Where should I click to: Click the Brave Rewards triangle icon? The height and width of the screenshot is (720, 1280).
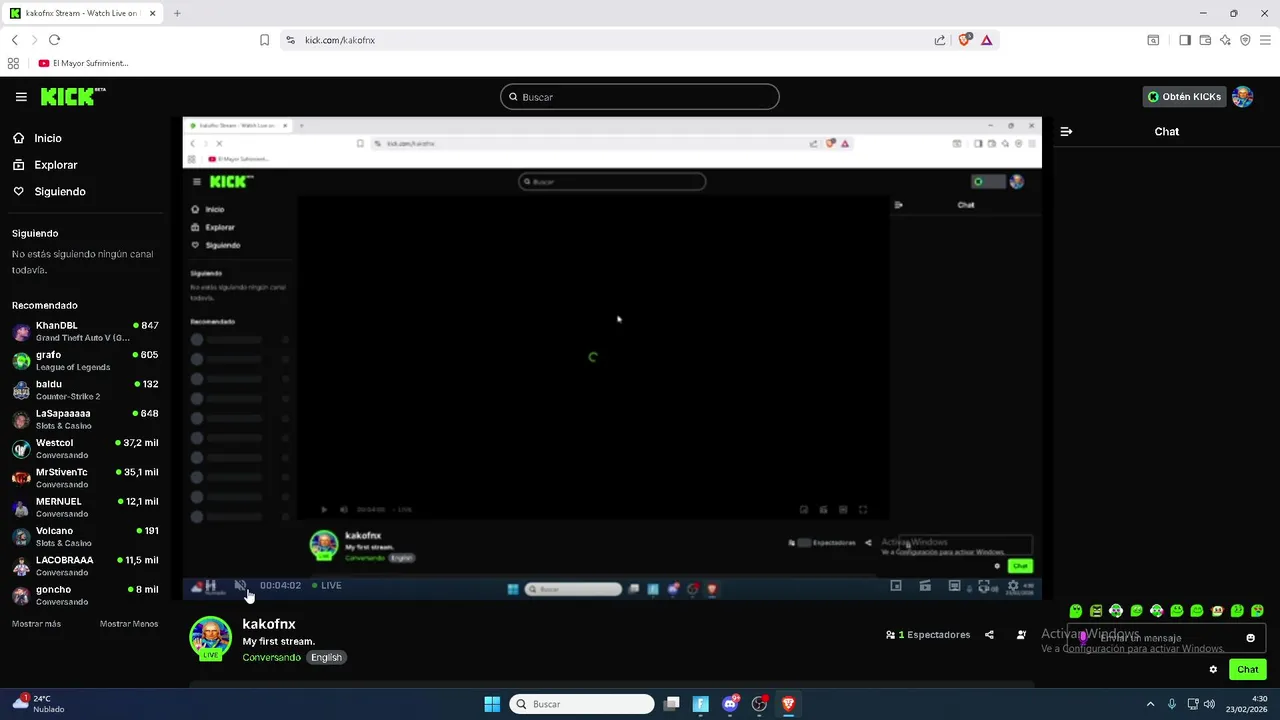click(x=986, y=40)
